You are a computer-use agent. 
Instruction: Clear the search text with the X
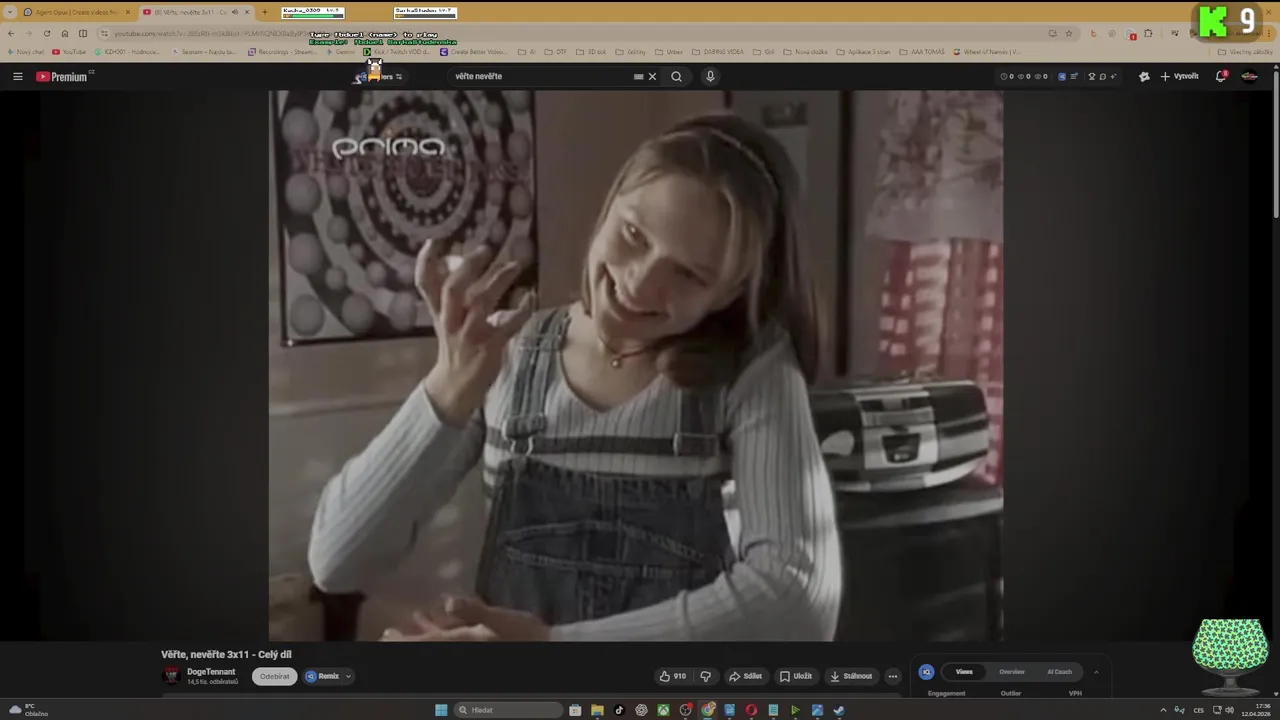[652, 76]
